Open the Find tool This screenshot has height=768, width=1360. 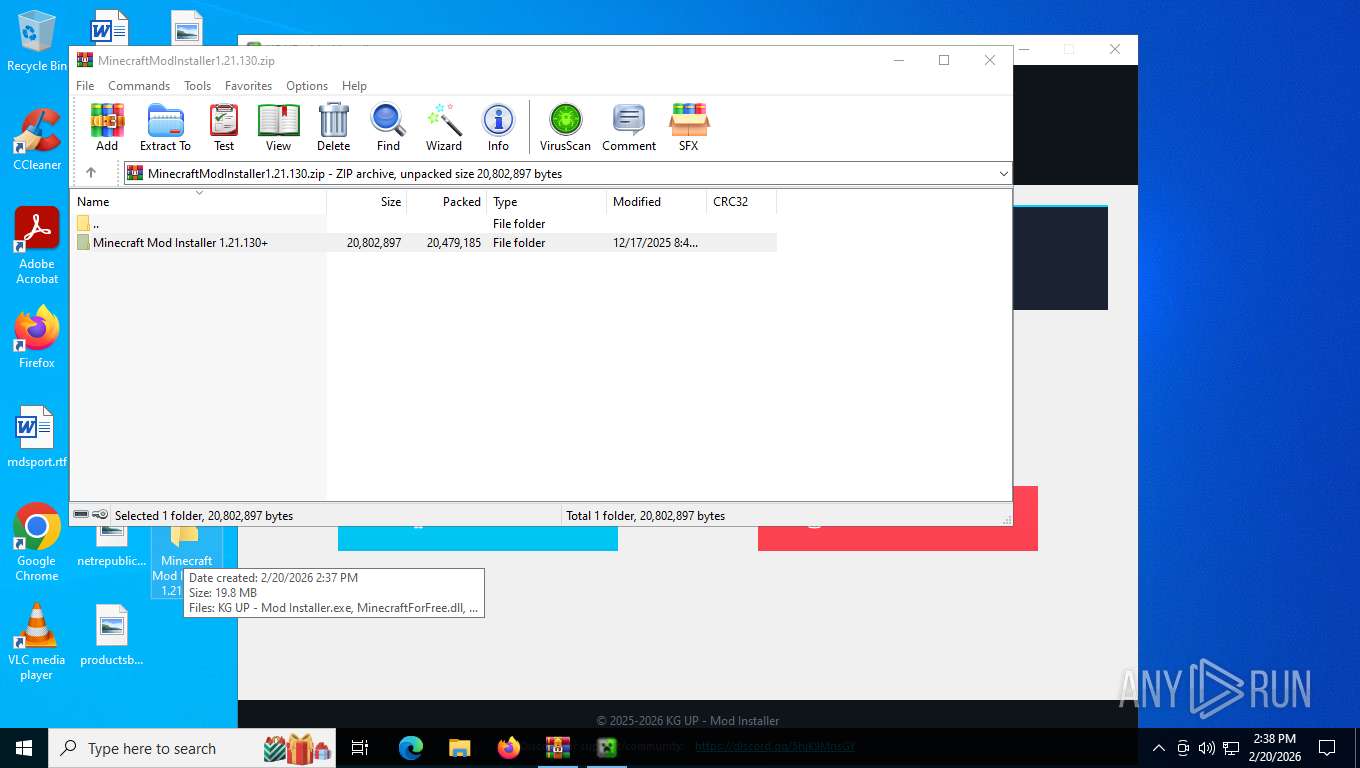[x=388, y=127]
